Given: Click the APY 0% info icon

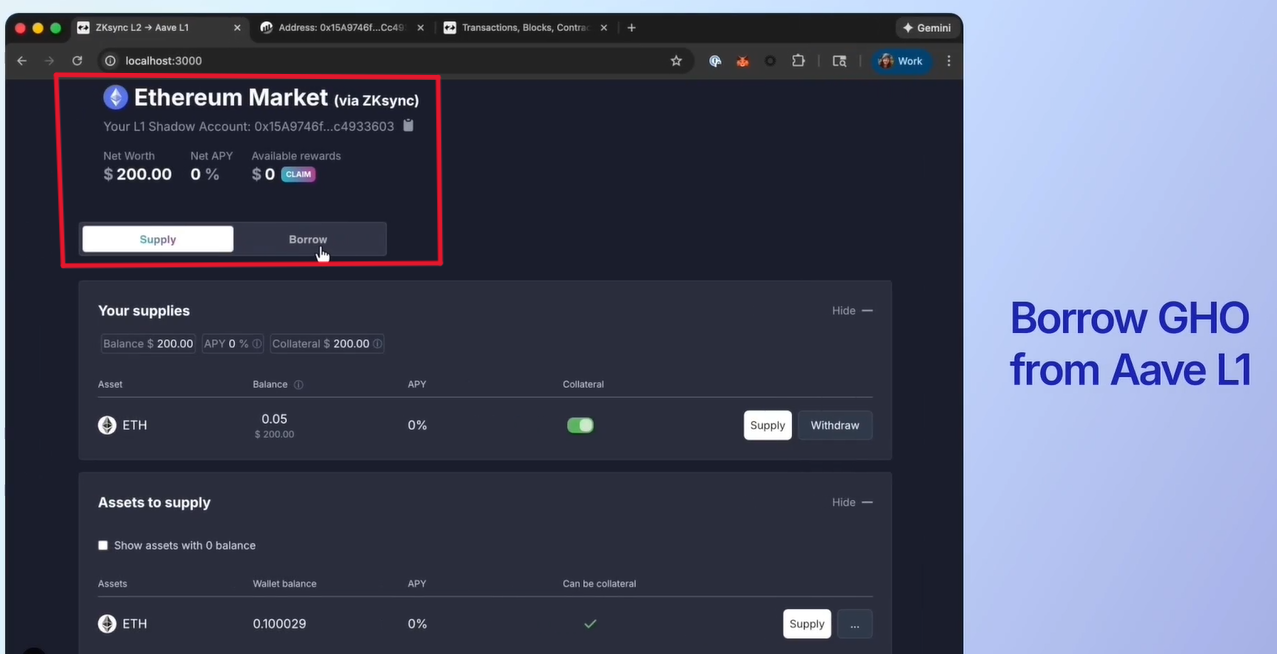Looking at the screenshot, I should click(257, 344).
